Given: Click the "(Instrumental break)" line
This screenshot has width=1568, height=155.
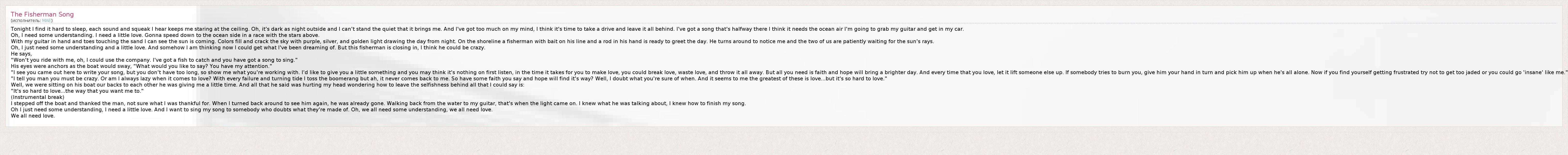Looking at the screenshot, I should [37, 97].
